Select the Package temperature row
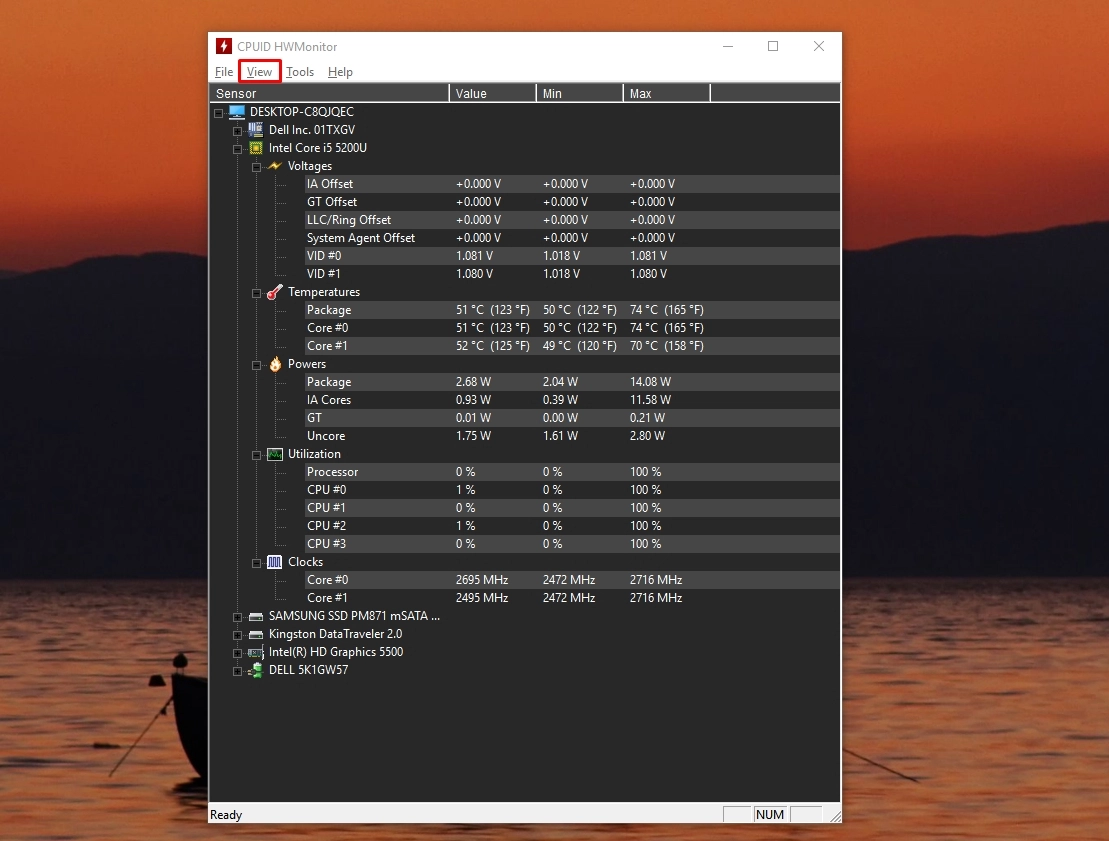The height and width of the screenshot is (841, 1109). tap(572, 310)
